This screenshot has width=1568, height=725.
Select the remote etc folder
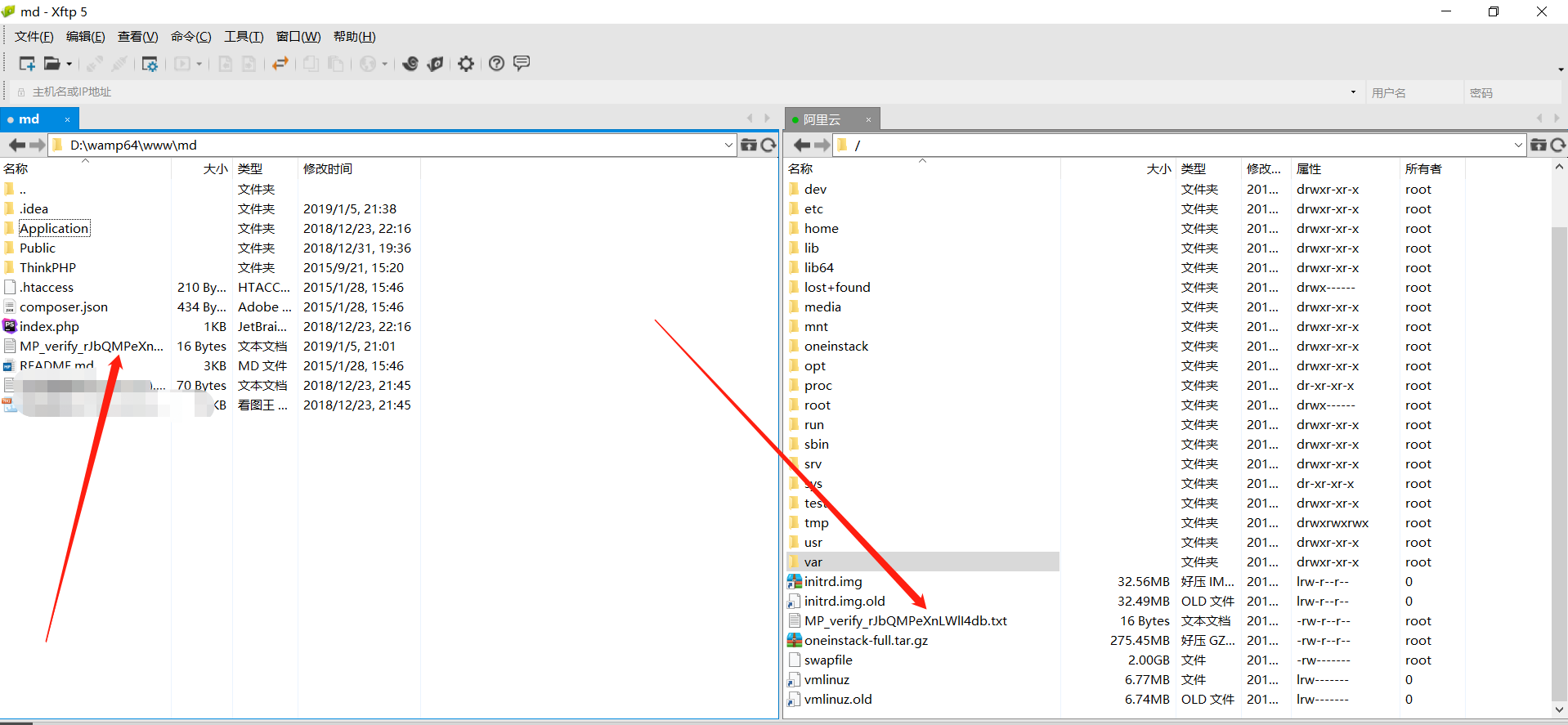click(813, 209)
